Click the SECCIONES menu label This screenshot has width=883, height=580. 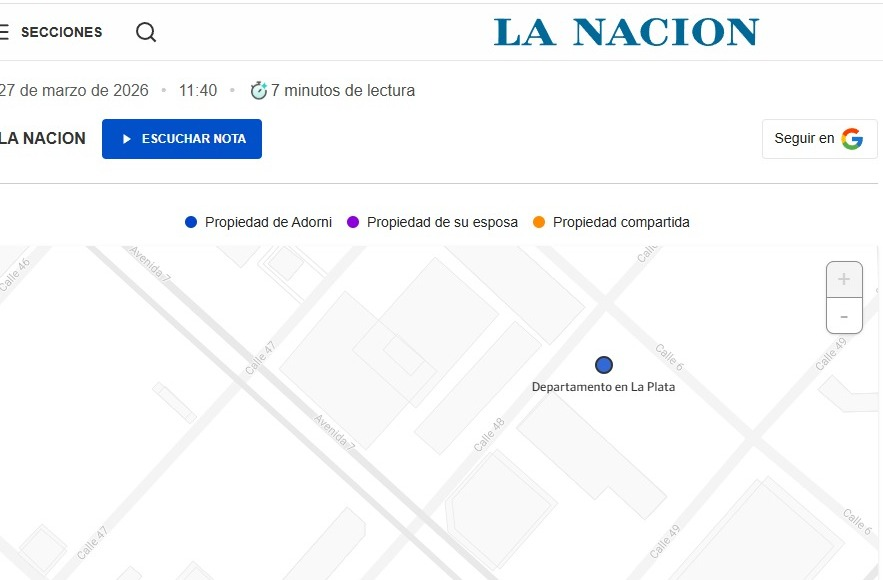click(x=61, y=32)
